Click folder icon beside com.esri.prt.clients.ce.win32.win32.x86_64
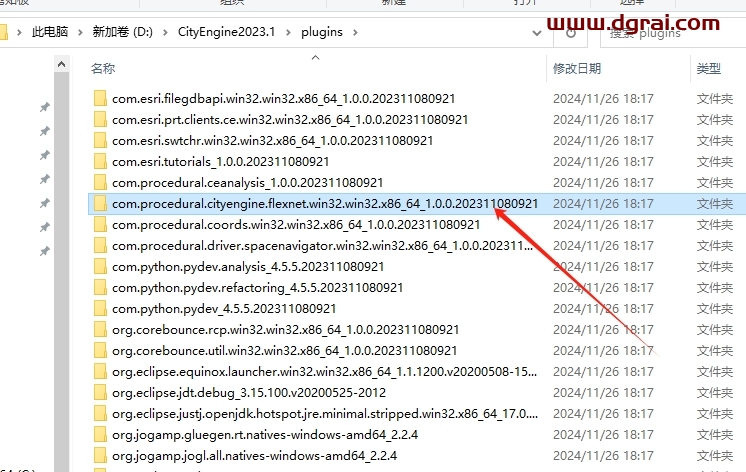Screen dimensions: 746x472 point(100,119)
